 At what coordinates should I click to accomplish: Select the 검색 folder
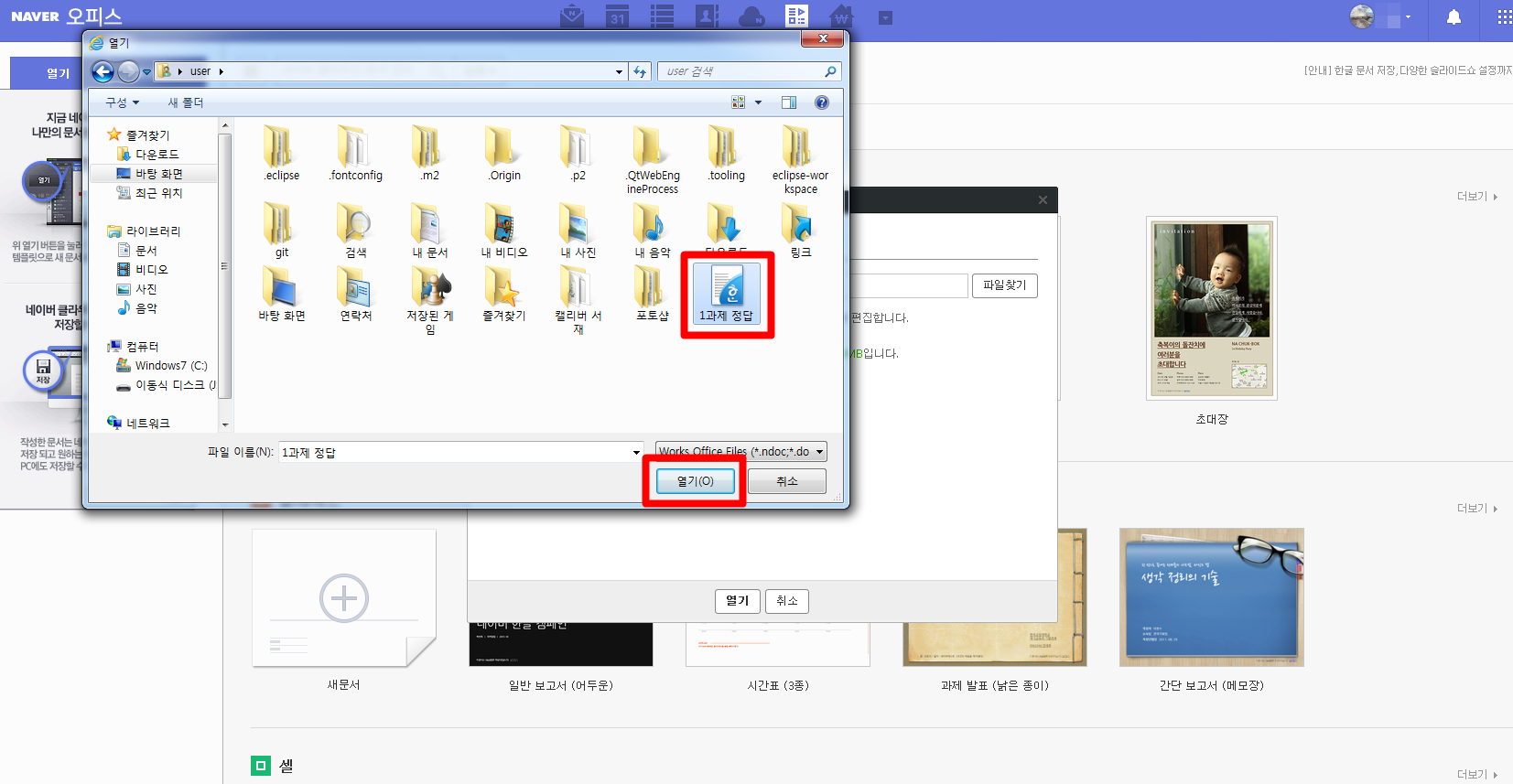point(356,230)
